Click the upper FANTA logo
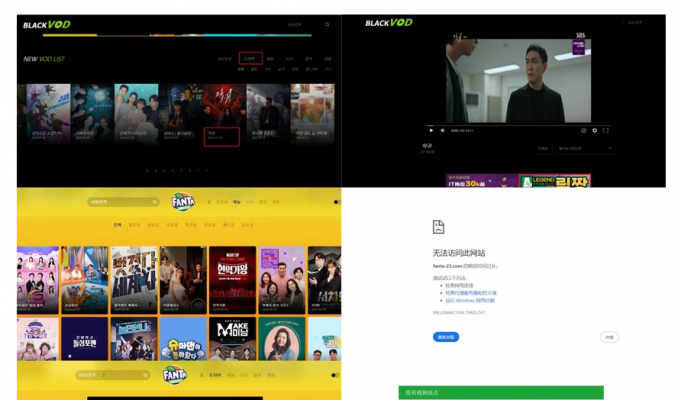This screenshot has width=681, height=400. pos(183,202)
